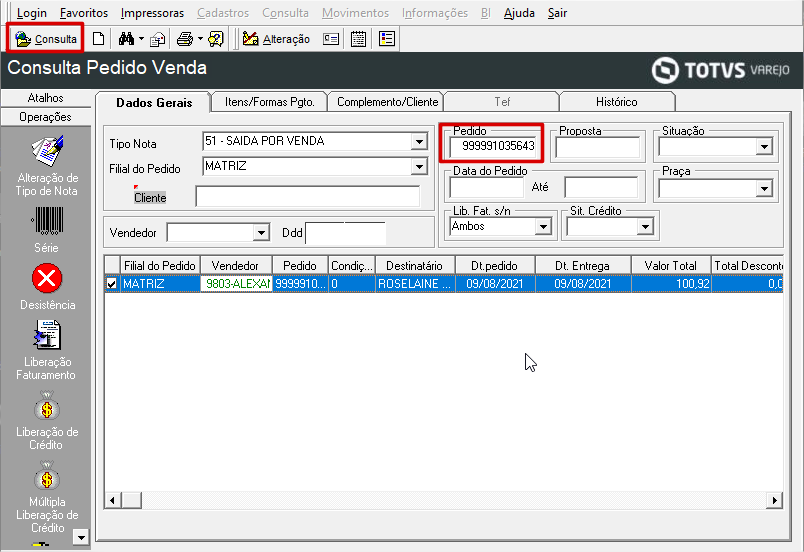Click the Dt. Entrega column header
Viewport: 804px width, 552px height.
(583, 265)
